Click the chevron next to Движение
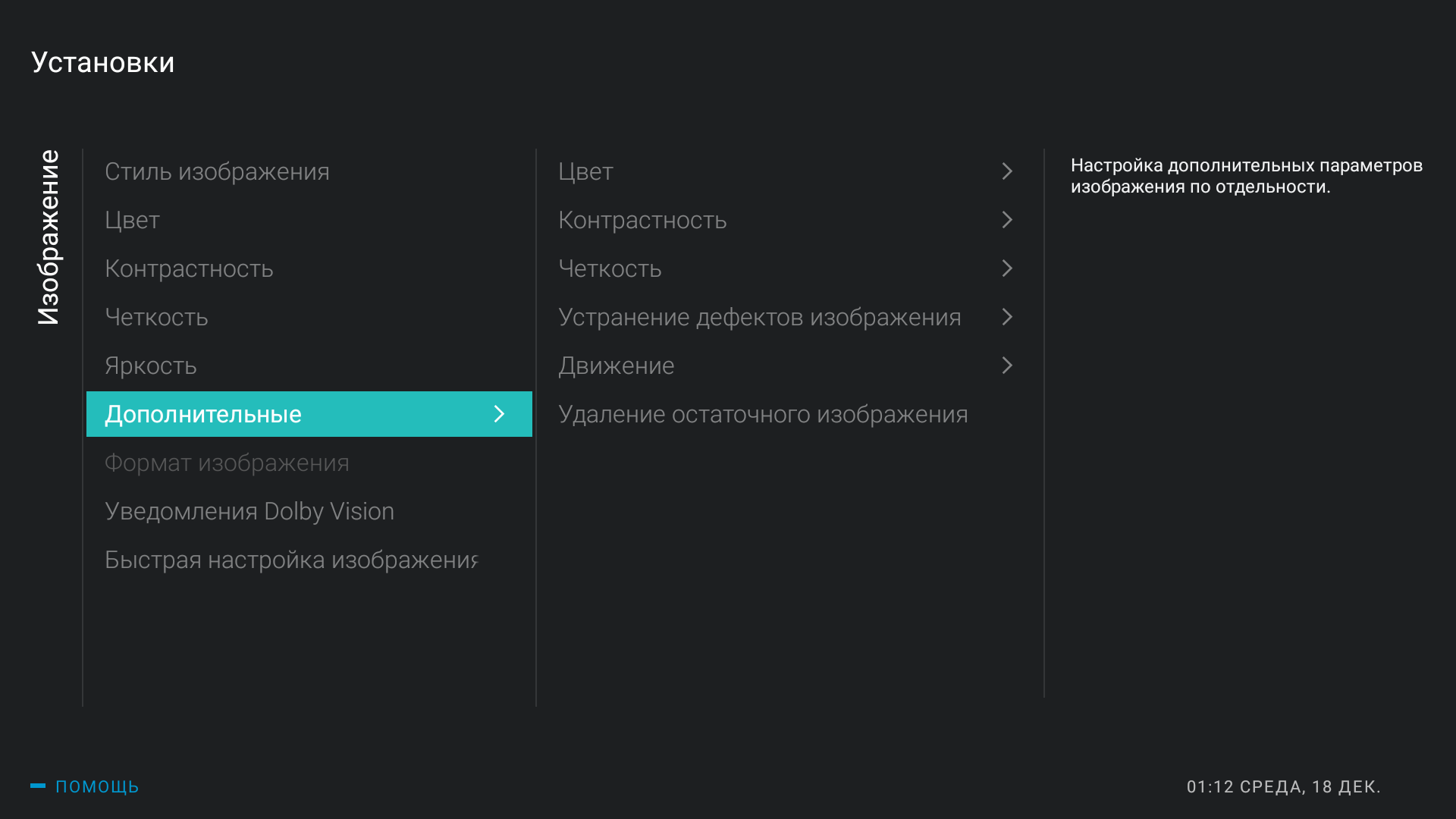The width and height of the screenshot is (1456, 819). click(1007, 366)
